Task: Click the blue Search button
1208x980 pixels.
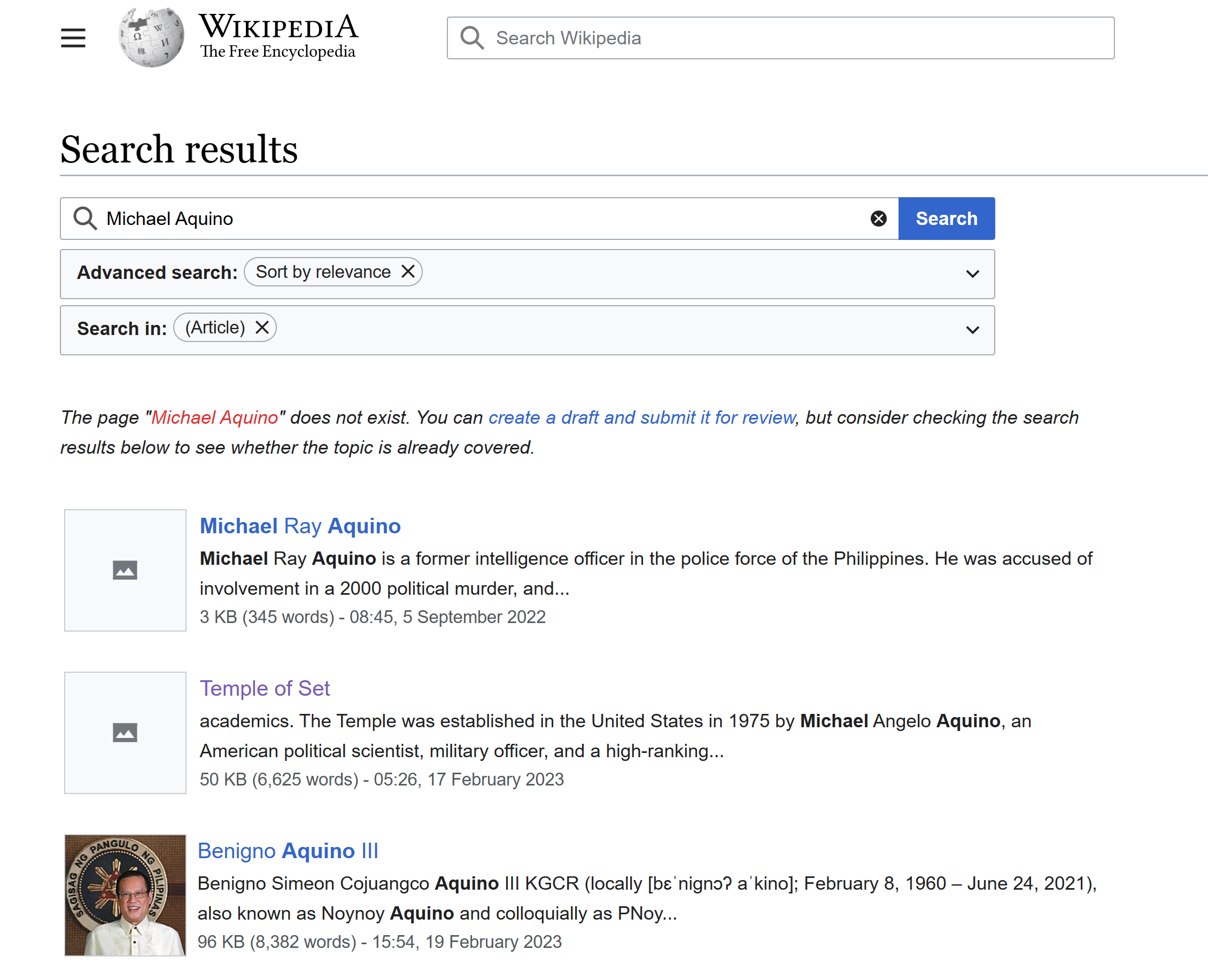Action: pyautogui.click(x=947, y=219)
